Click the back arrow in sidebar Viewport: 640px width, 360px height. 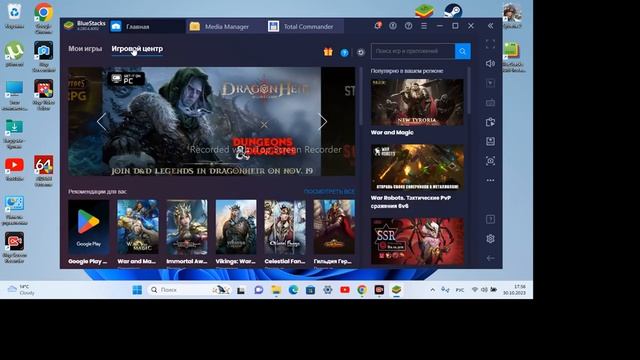click(490, 258)
